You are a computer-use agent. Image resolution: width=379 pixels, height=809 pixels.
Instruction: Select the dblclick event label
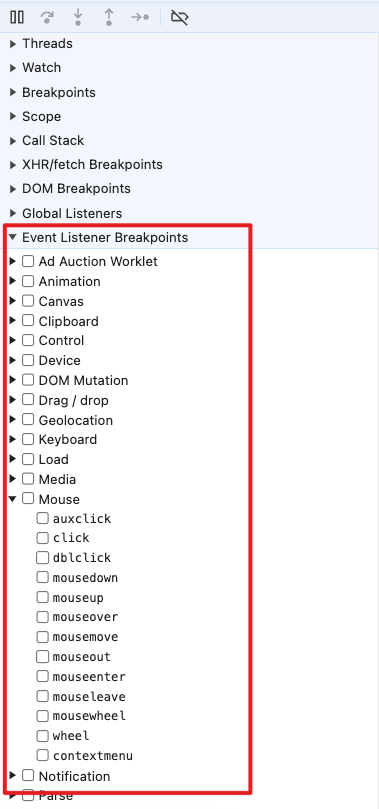click(81, 558)
